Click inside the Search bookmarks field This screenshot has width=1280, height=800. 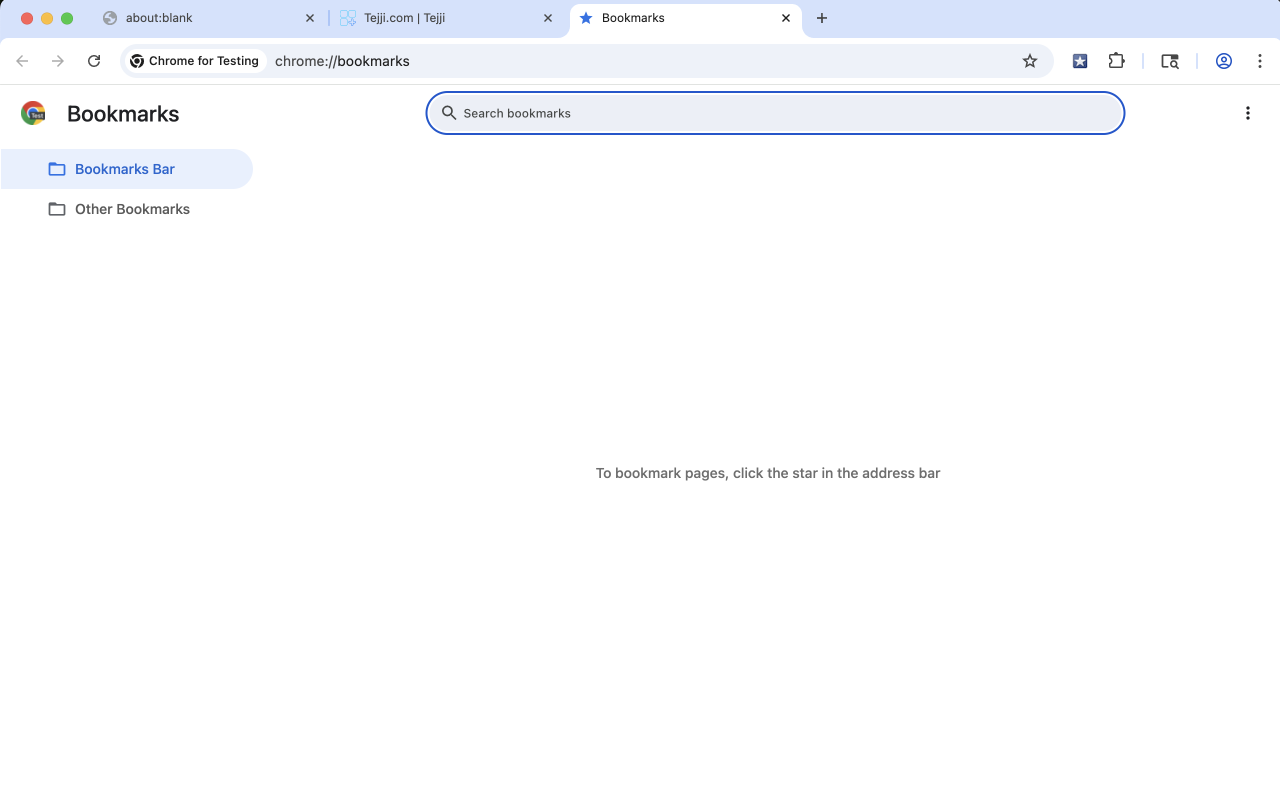coord(700,113)
